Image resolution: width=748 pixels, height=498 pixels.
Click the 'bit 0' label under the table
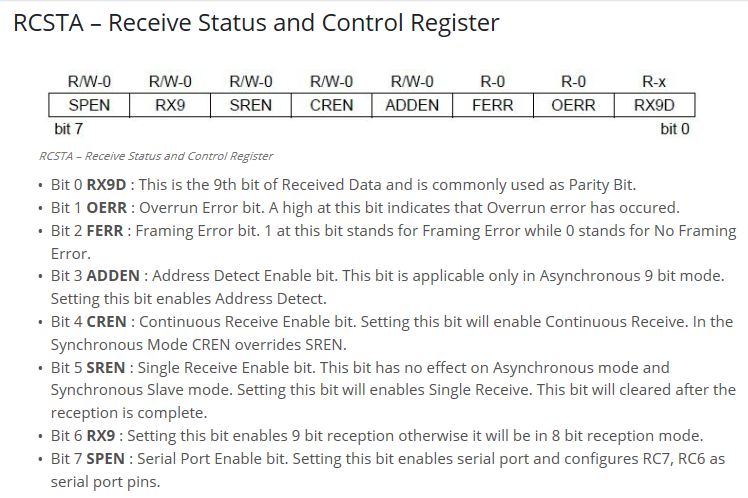click(675, 129)
